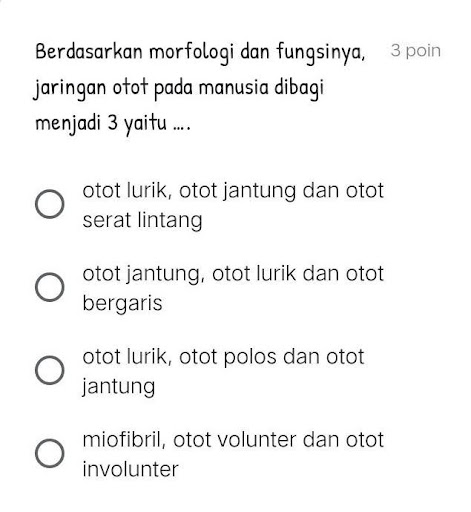Click the word "involunter" in last option

click(130, 469)
